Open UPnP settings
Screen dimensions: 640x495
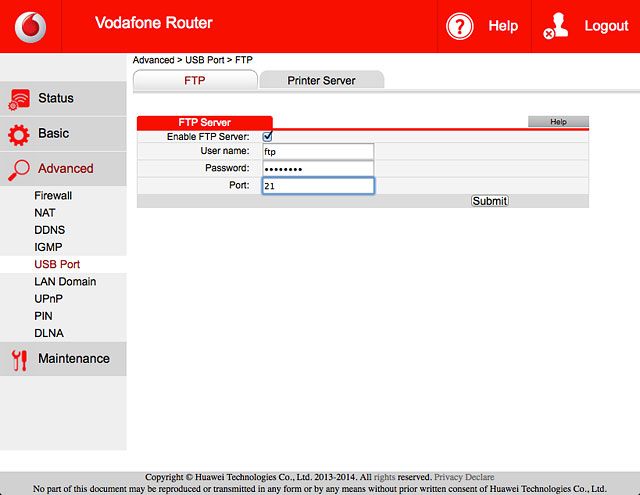pyautogui.click(x=49, y=299)
